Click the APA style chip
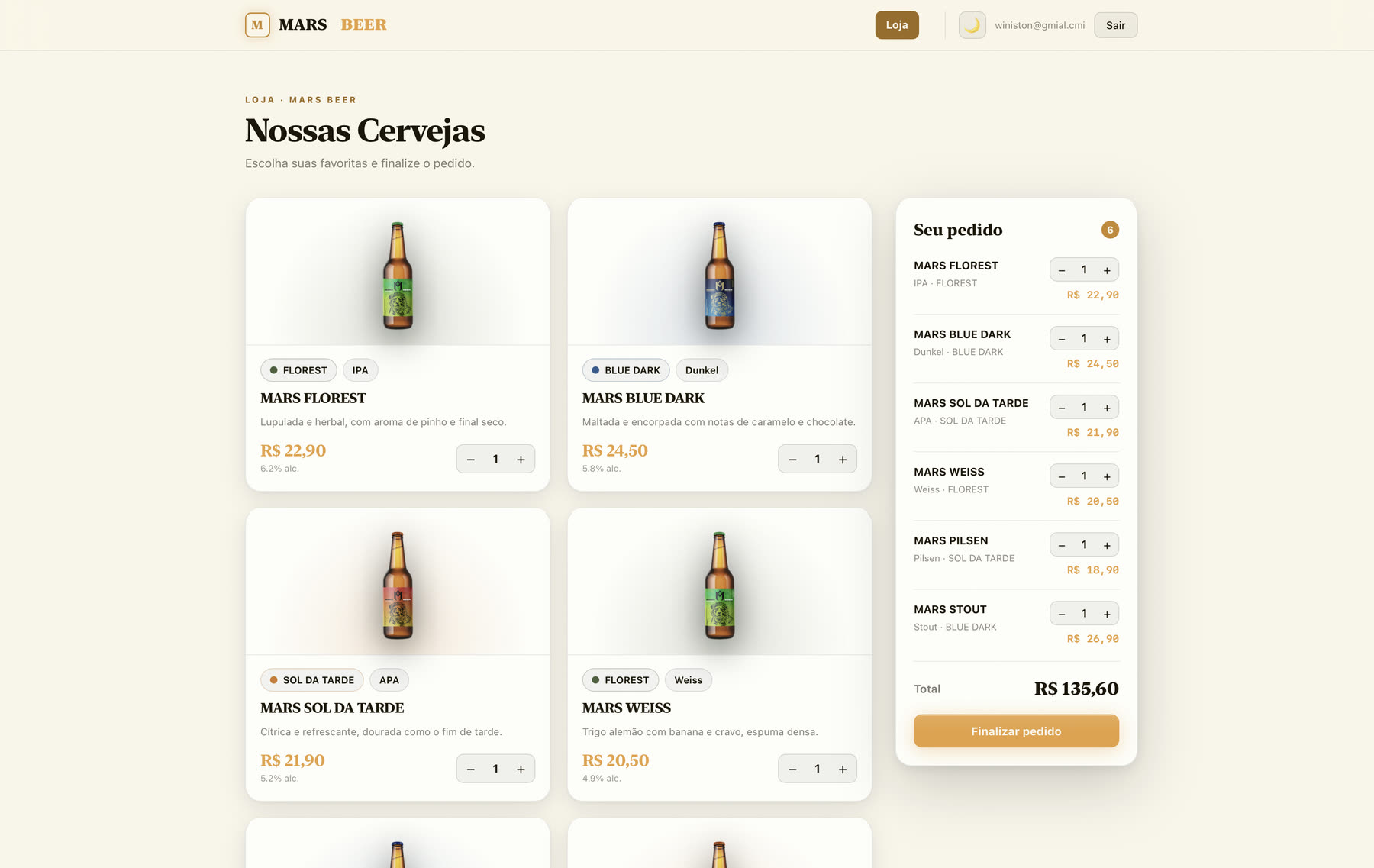 click(x=389, y=680)
